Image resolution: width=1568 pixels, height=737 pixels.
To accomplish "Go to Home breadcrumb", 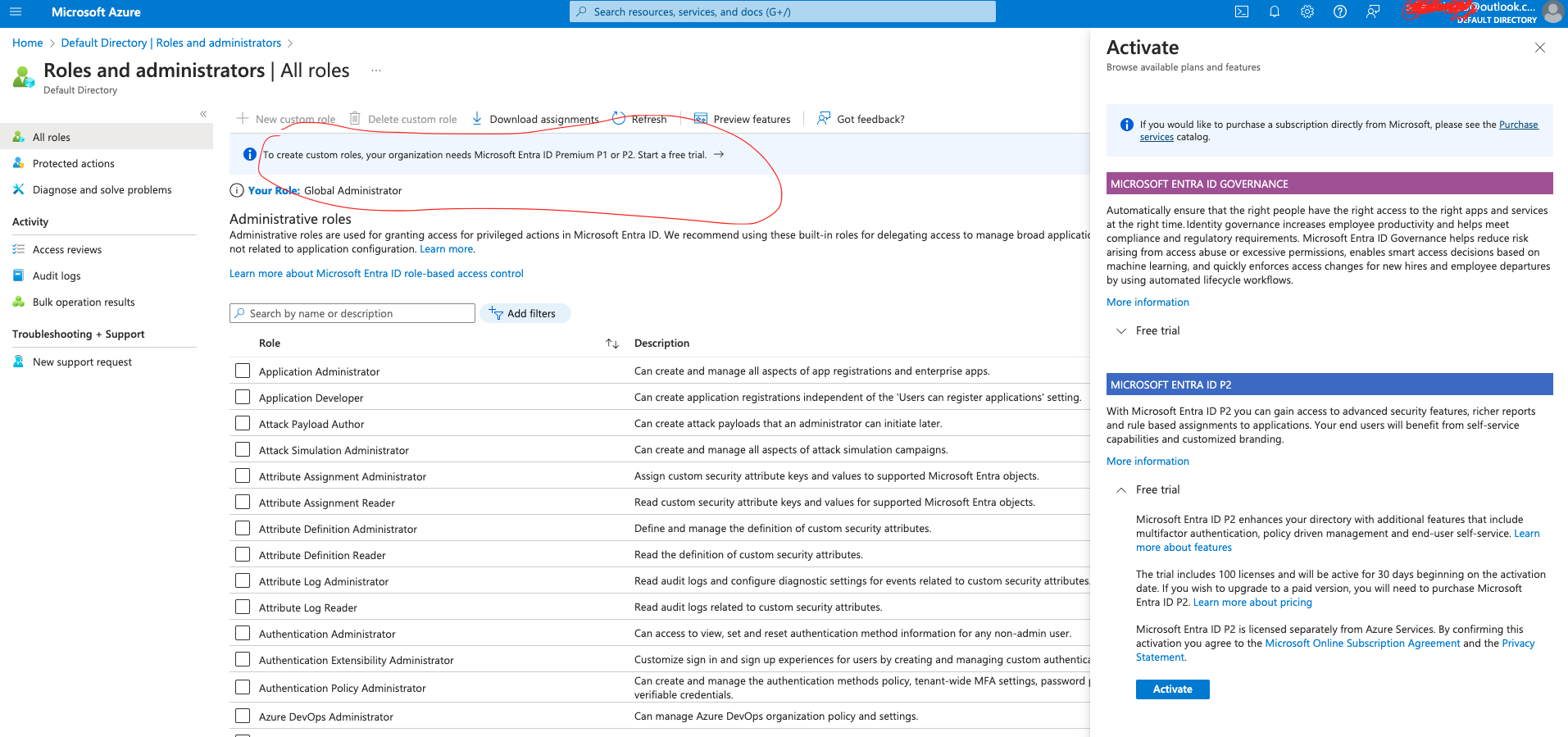I will coord(27,43).
